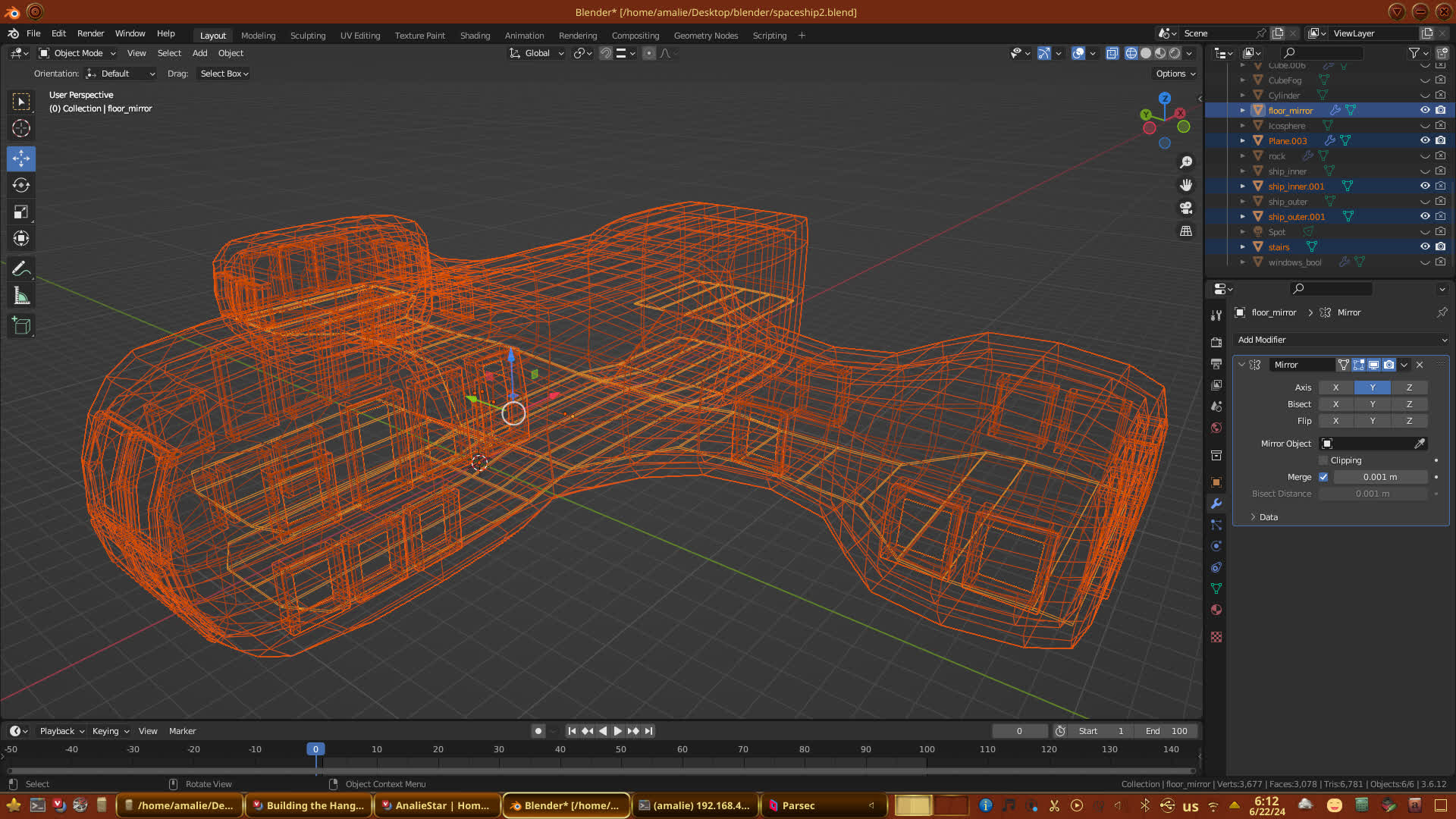Select the Rotate tool in toolbar
This screenshot has height=819, width=1456.
(x=21, y=185)
